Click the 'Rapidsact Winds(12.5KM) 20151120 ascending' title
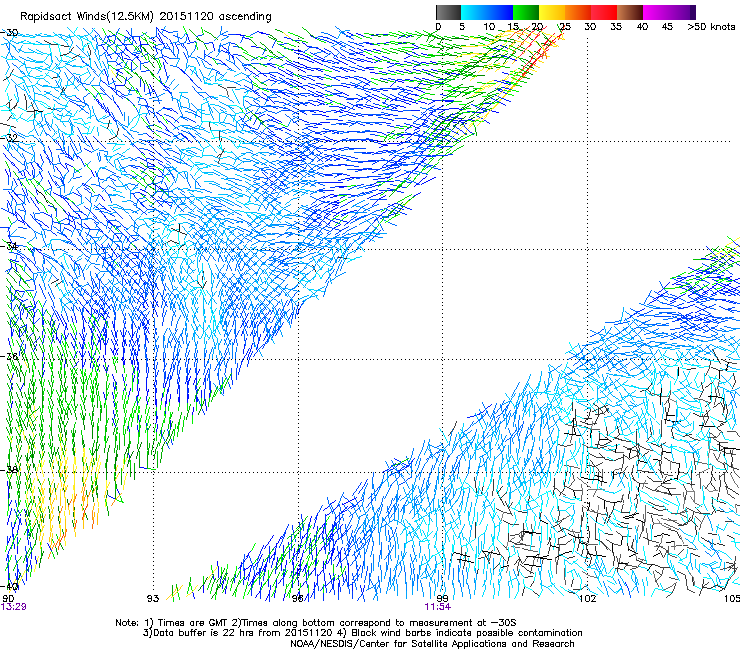This screenshot has width=740, height=650. [146, 17]
